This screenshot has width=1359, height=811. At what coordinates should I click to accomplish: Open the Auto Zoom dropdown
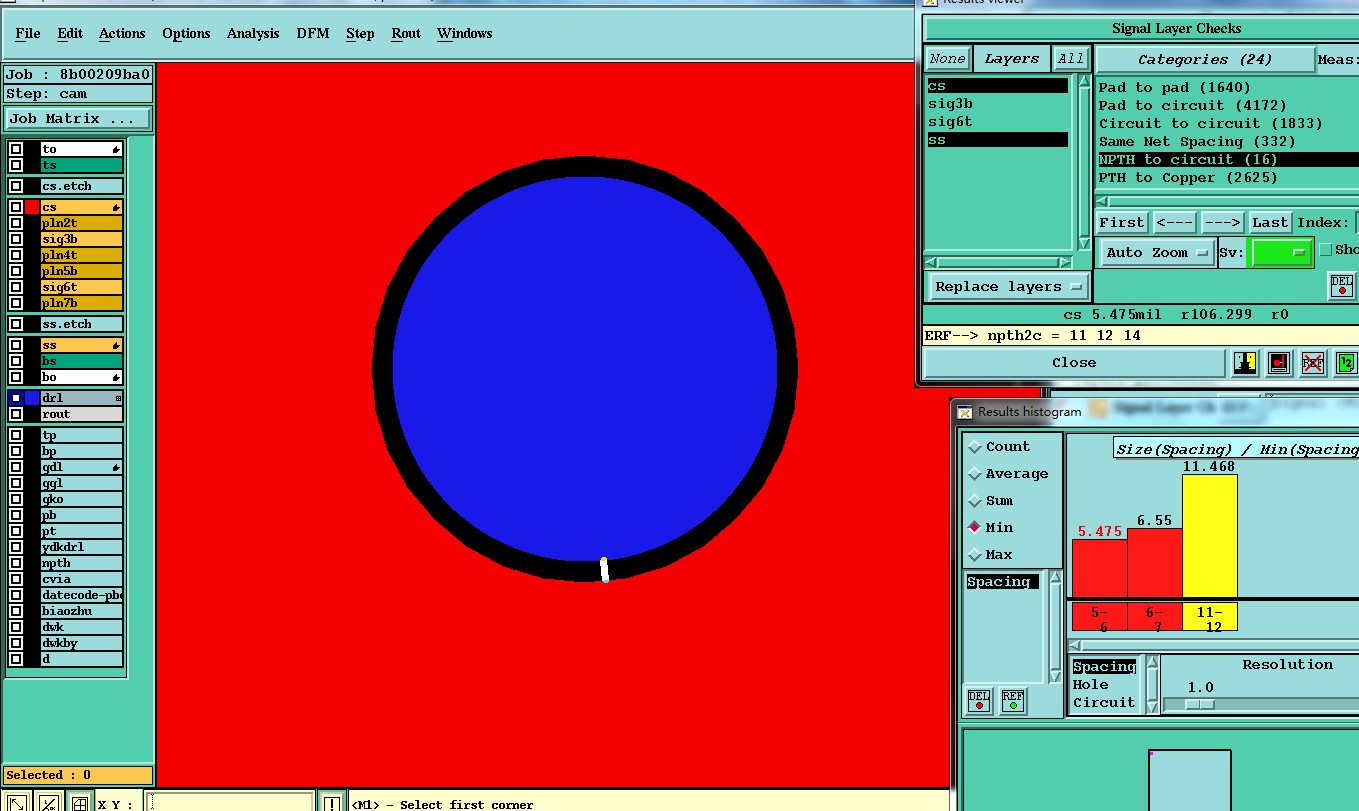click(1158, 253)
